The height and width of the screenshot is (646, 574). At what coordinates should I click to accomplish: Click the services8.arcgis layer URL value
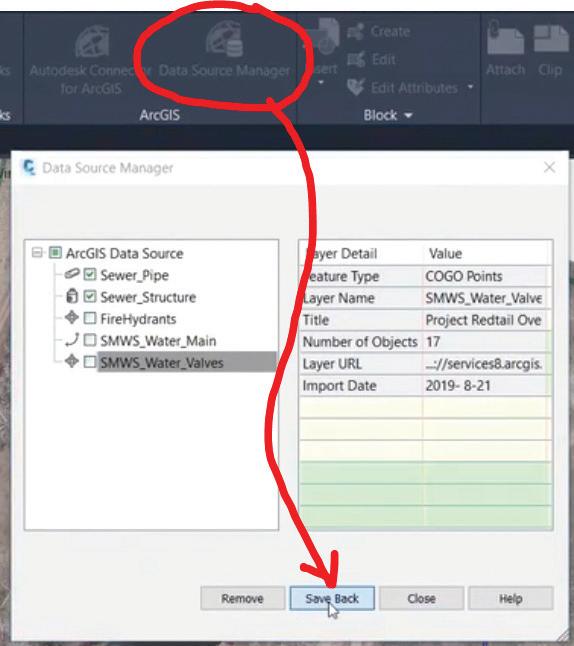point(487,364)
